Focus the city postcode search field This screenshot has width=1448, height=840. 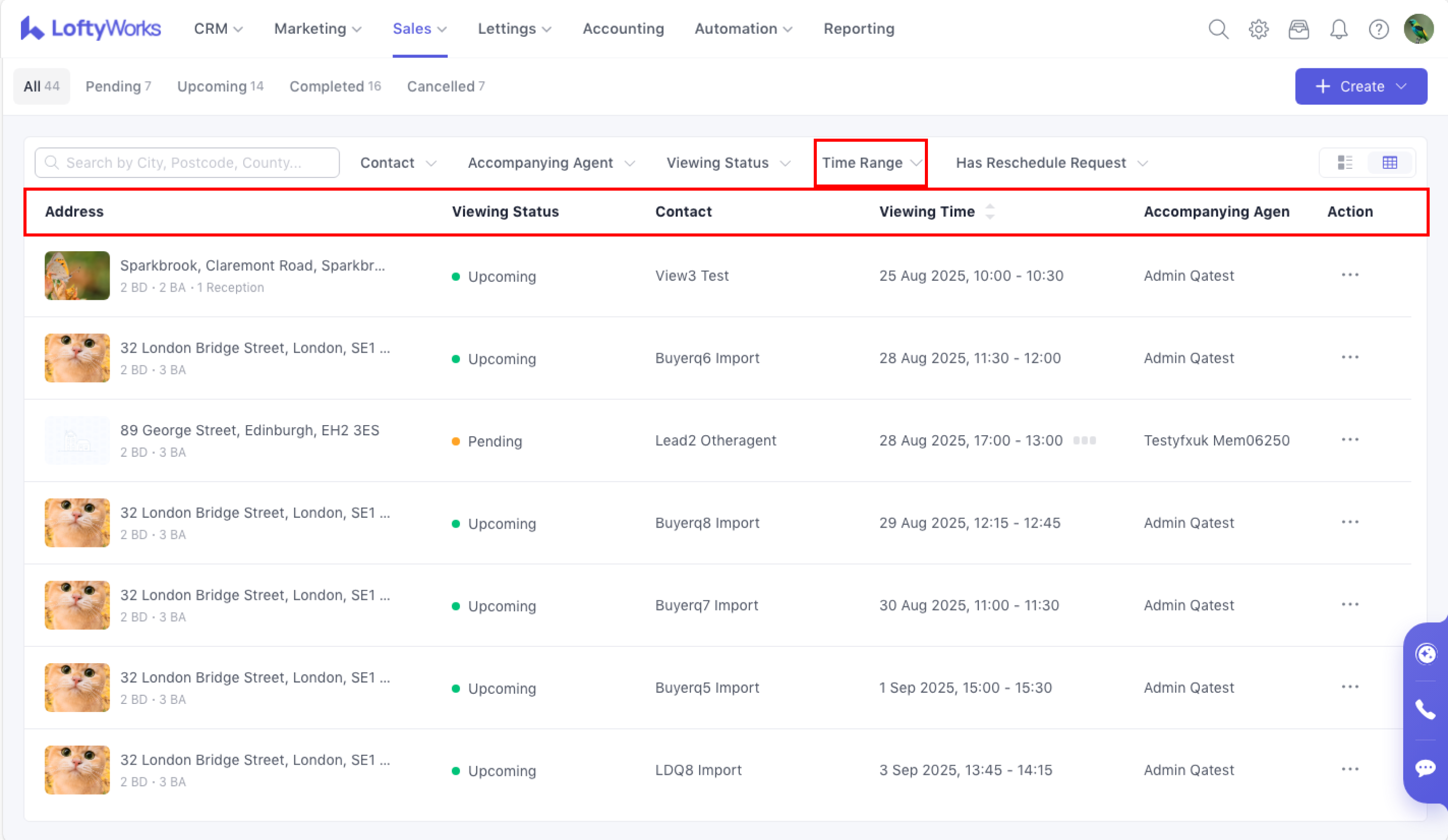(x=187, y=163)
